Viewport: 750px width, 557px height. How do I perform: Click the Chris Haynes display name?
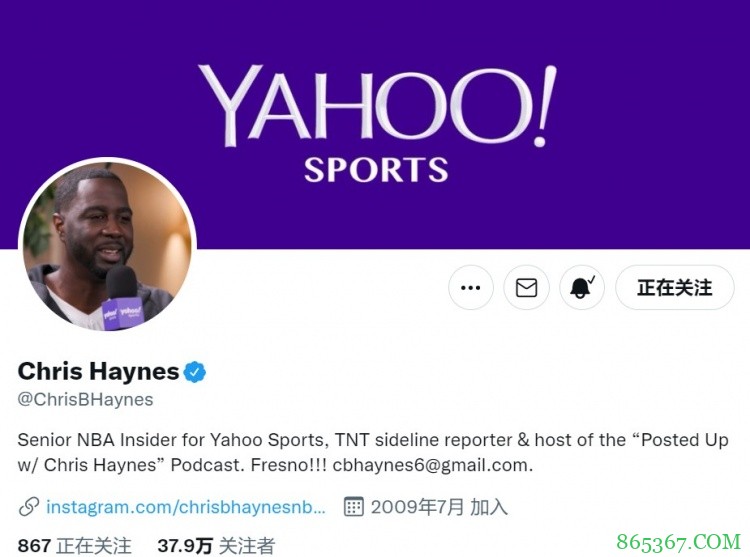(99, 371)
